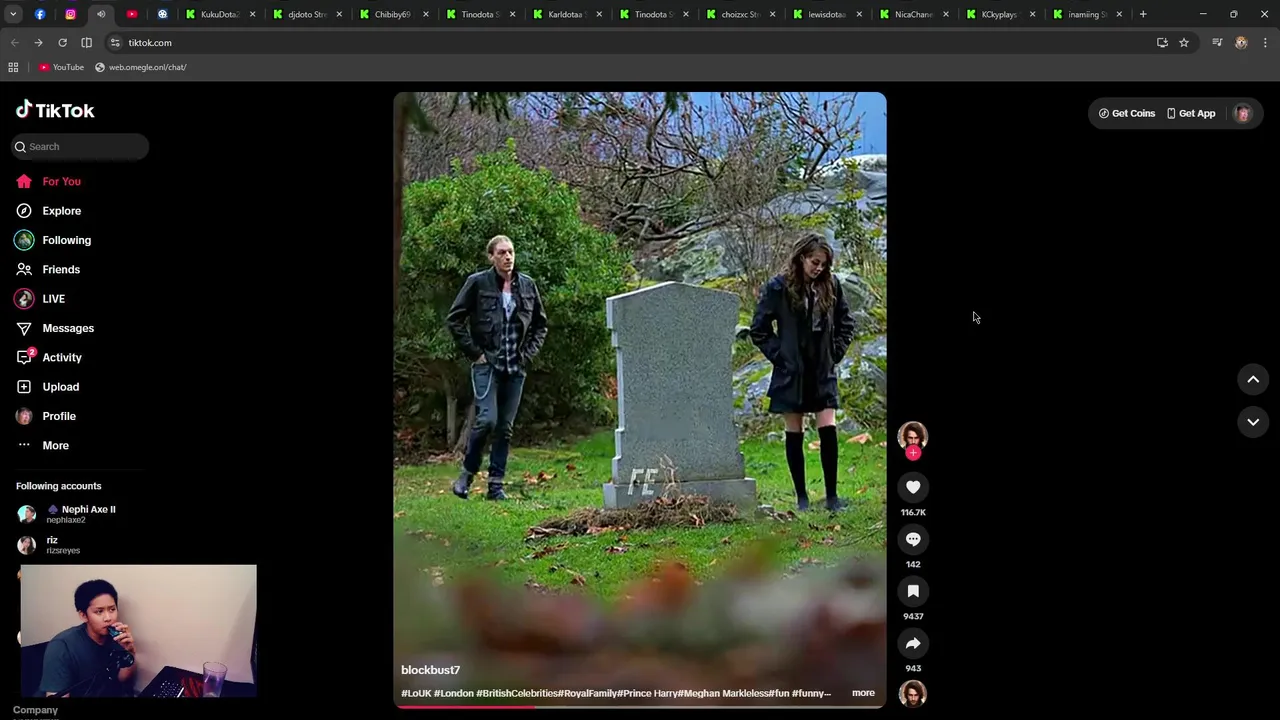Follow creator via red plus badge

click(x=913, y=453)
